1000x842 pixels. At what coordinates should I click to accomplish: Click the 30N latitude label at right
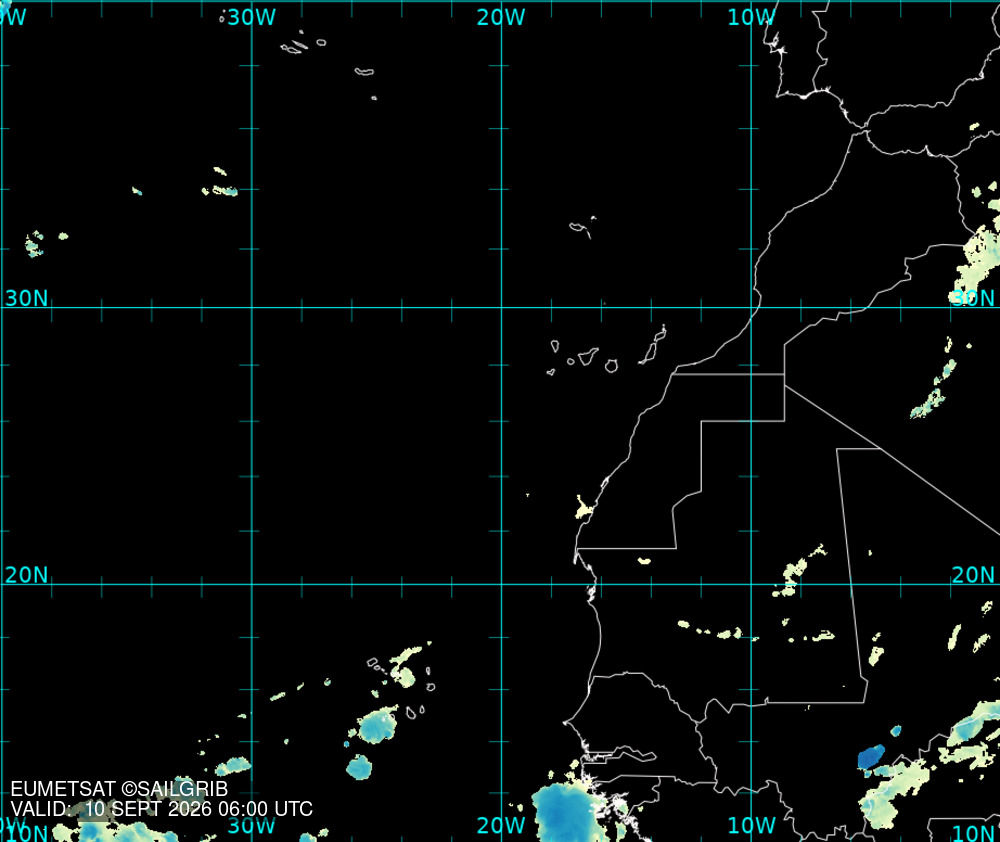(x=973, y=298)
